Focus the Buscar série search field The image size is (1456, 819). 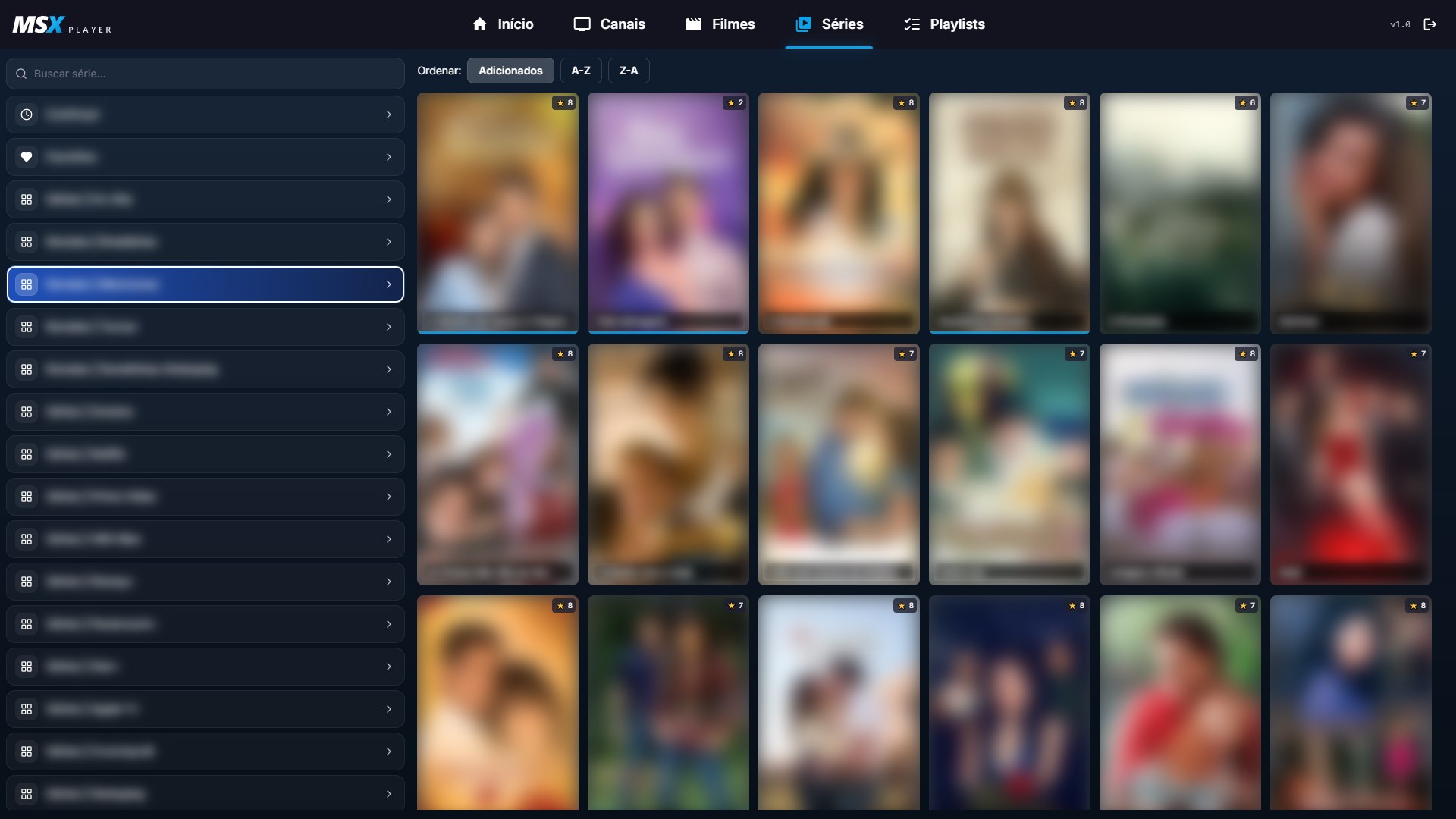(206, 74)
